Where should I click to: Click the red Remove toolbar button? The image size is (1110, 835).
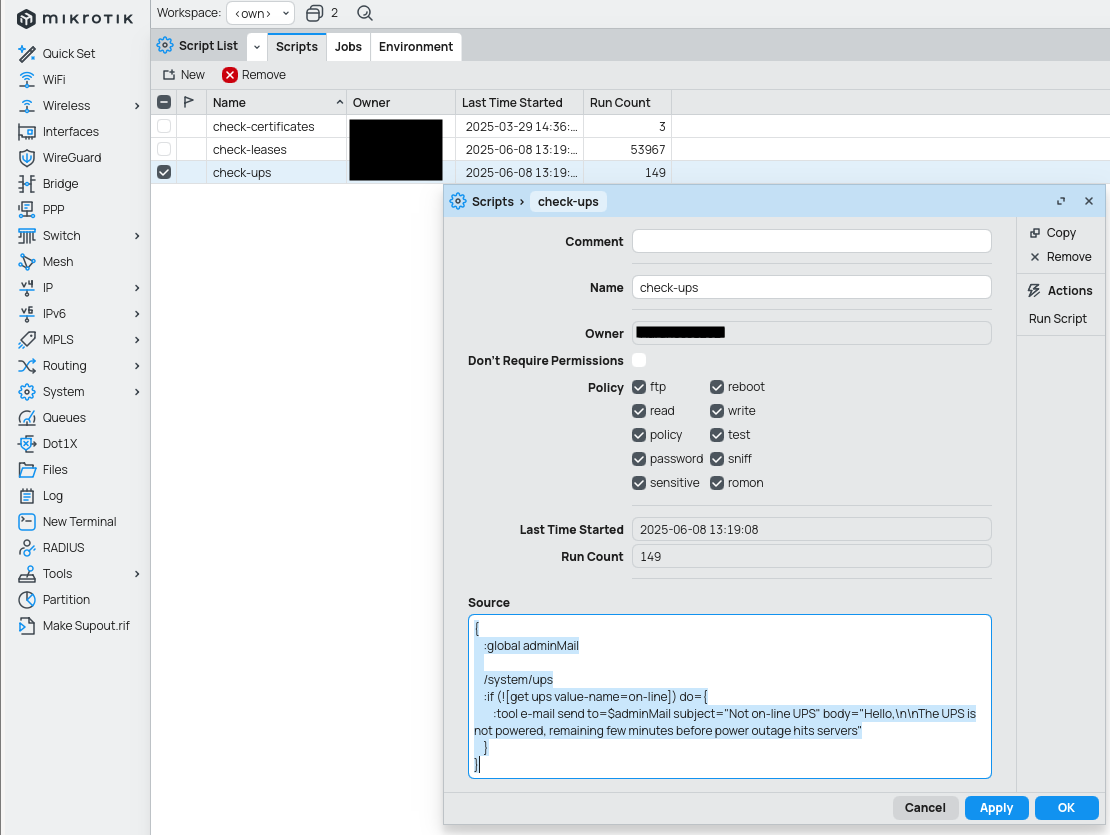[253, 74]
